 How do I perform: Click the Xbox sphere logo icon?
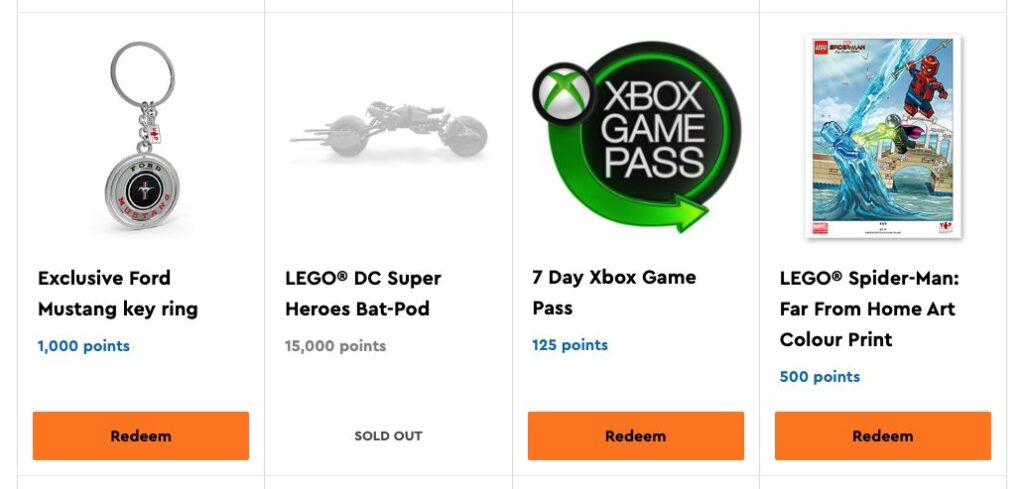click(566, 96)
